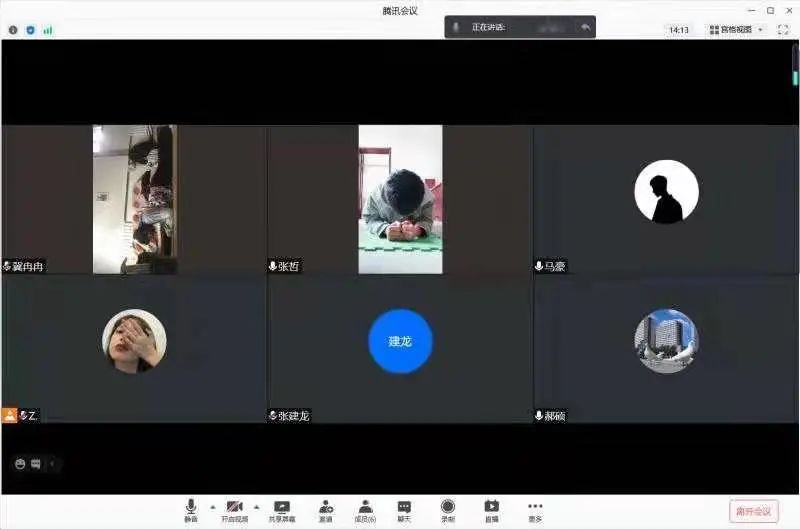This screenshot has height=529, width=800.
Task: Mute the microphone in the bottom toolbar
Action: point(191,511)
